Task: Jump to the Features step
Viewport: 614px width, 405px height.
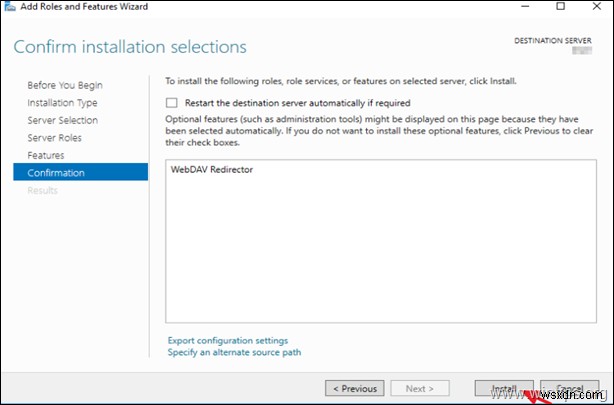Action: click(46, 155)
